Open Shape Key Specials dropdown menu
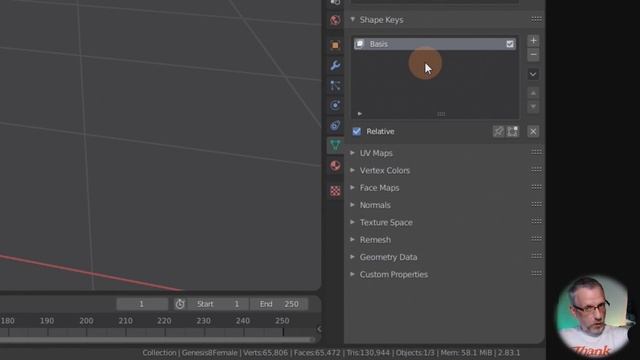The height and width of the screenshot is (360, 640). coord(533,74)
